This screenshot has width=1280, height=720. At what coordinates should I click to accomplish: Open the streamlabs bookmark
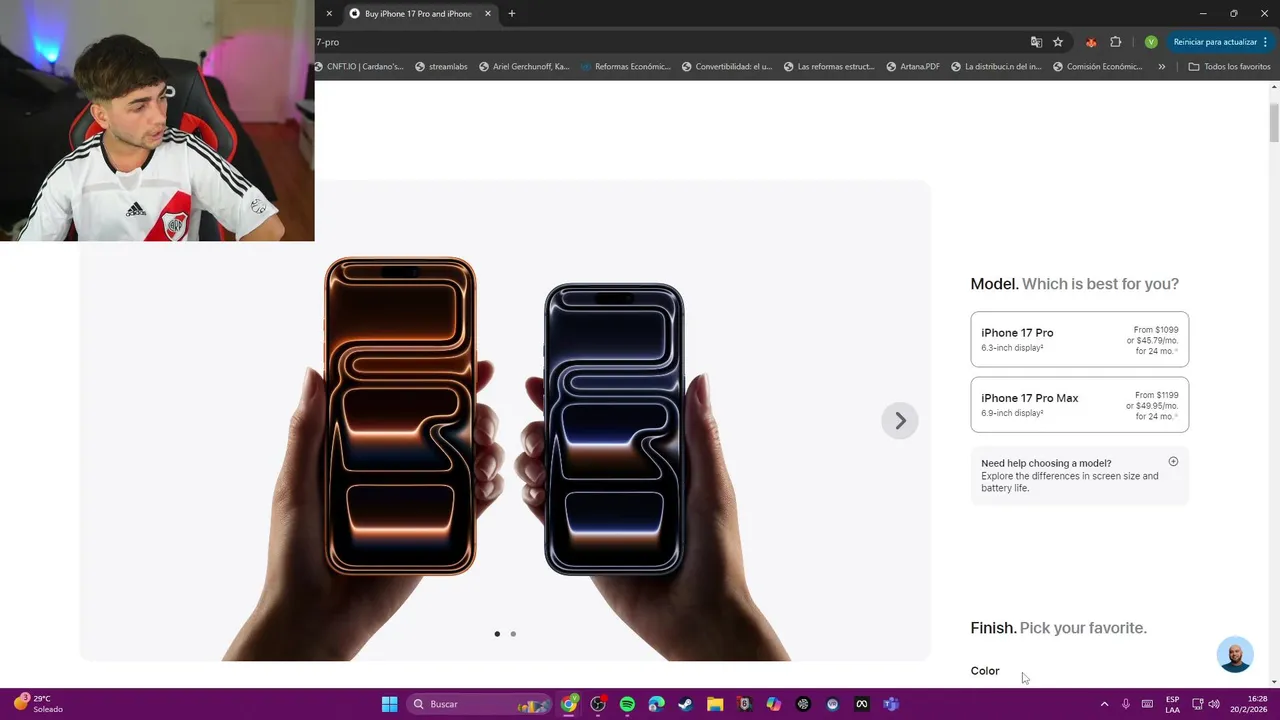pyautogui.click(x=441, y=67)
